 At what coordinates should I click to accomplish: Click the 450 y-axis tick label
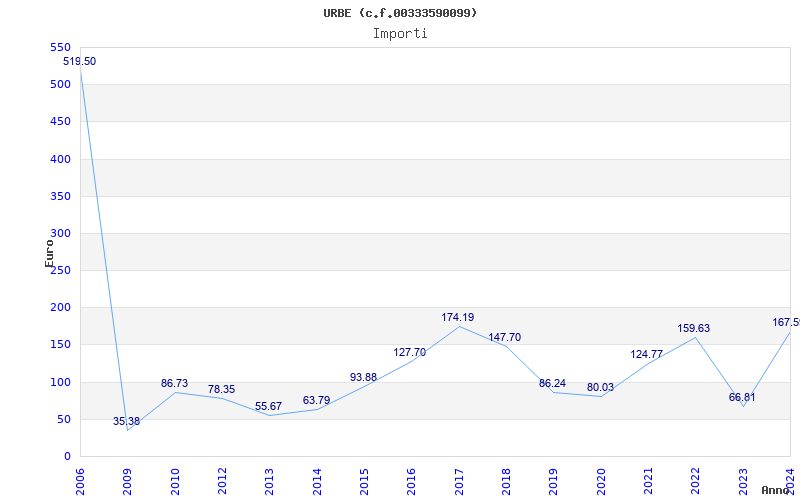pyautogui.click(x=60, y=122)
